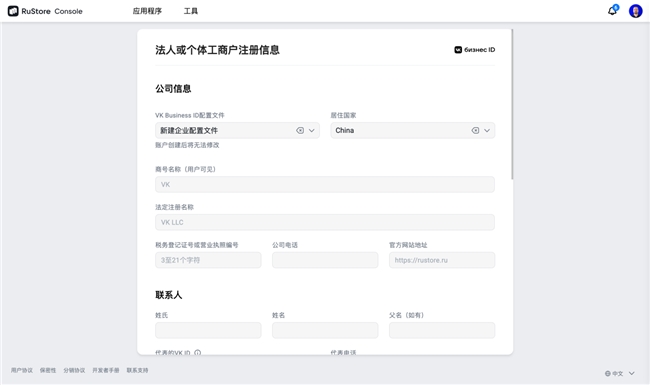
Task: Show info tooltip next to representative VK ID
Action: click(x=197, y=353)
